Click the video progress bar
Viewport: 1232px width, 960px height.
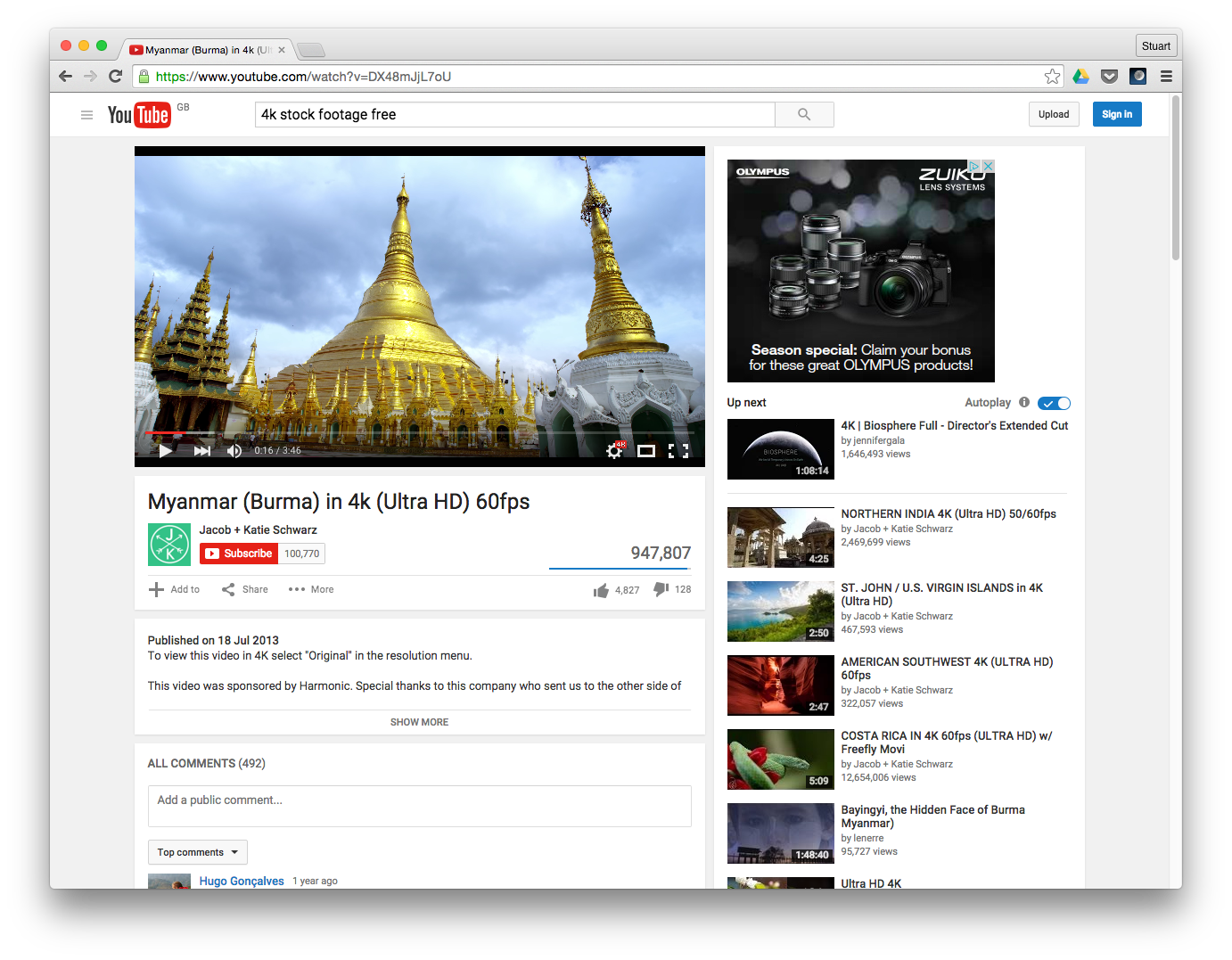click(x=419, y=432)
